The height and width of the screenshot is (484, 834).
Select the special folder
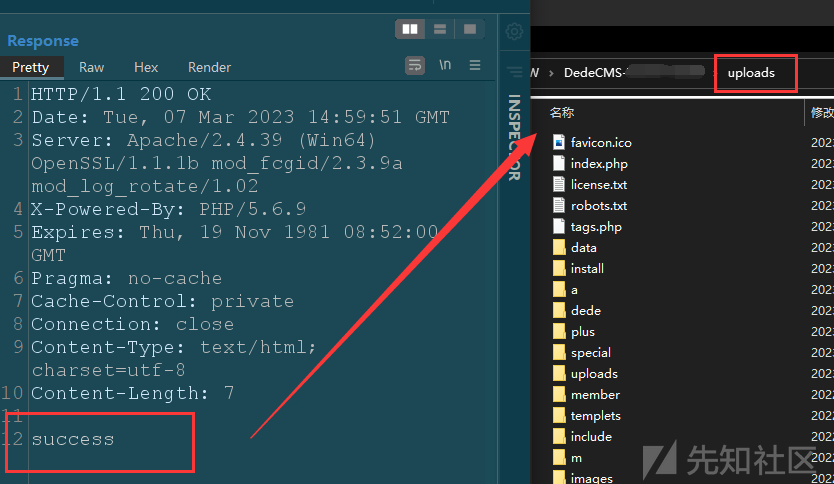coord(590,353)
